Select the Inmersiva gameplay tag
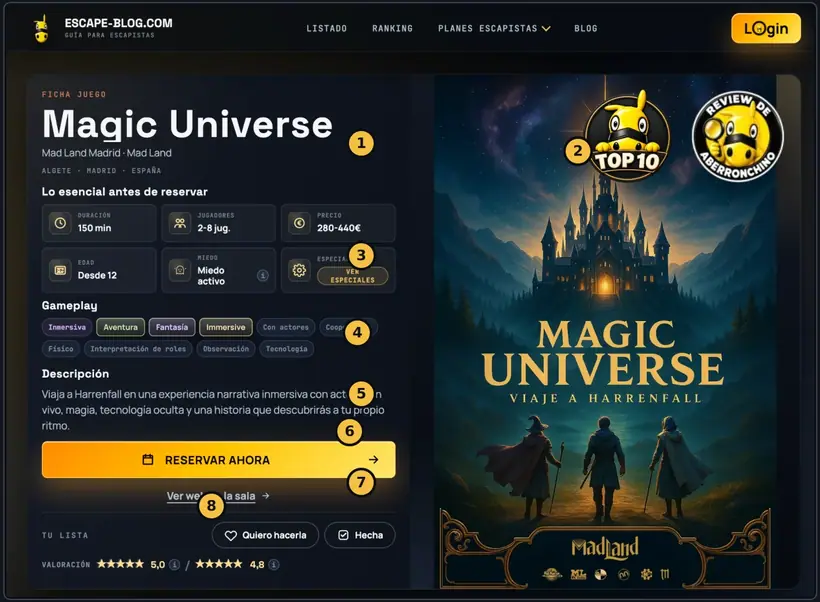This screenshot has width=820, height=602. (67, 327)
